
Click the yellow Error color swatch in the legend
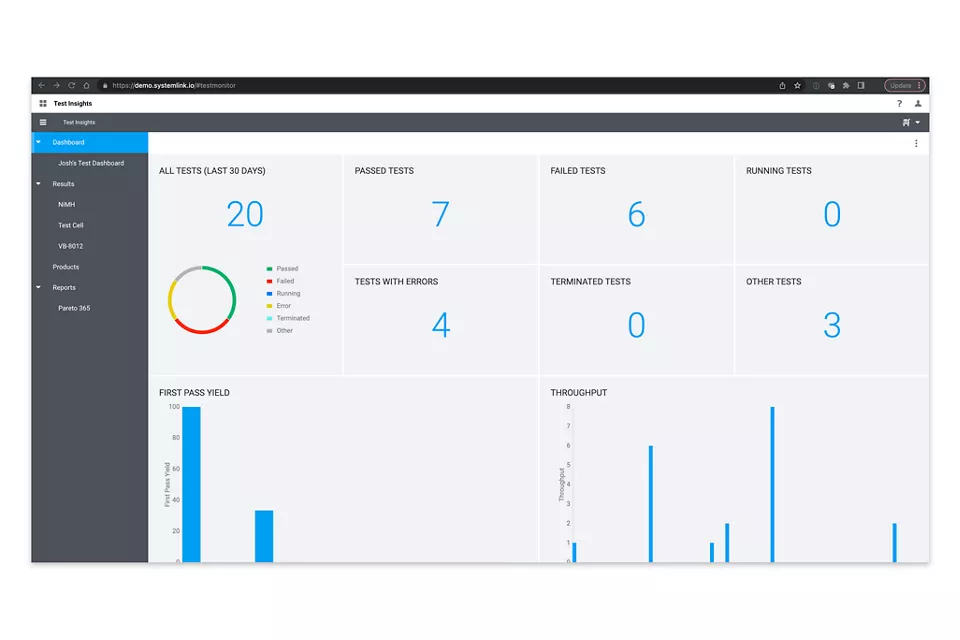tap(270, 305)
